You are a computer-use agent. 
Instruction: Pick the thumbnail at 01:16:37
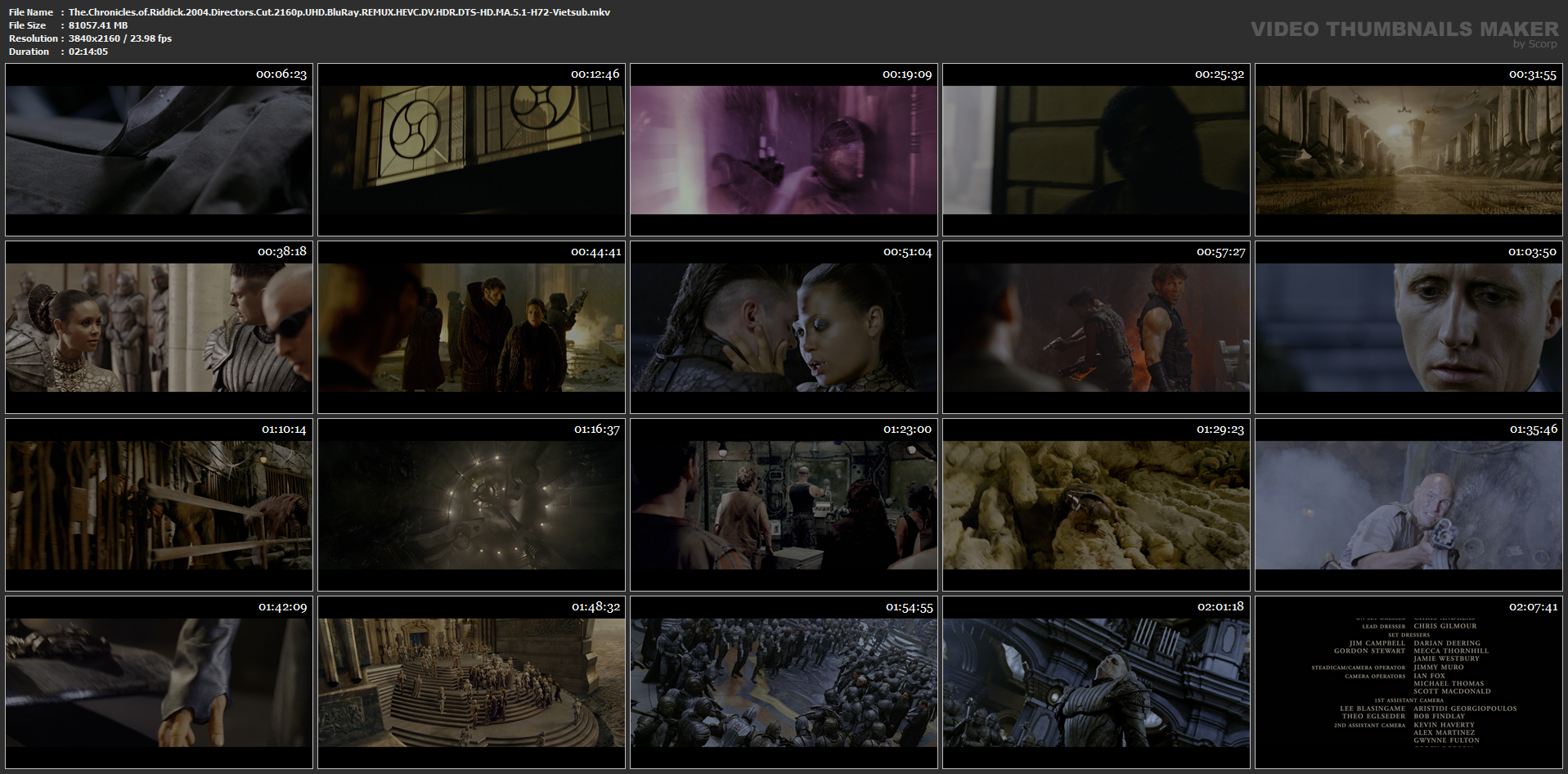(471, 505)
